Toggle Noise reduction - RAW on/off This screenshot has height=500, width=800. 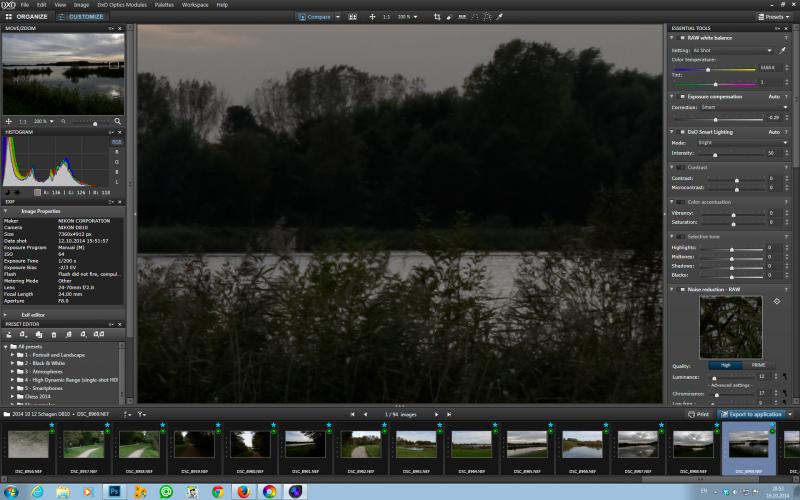click(682, 289)
